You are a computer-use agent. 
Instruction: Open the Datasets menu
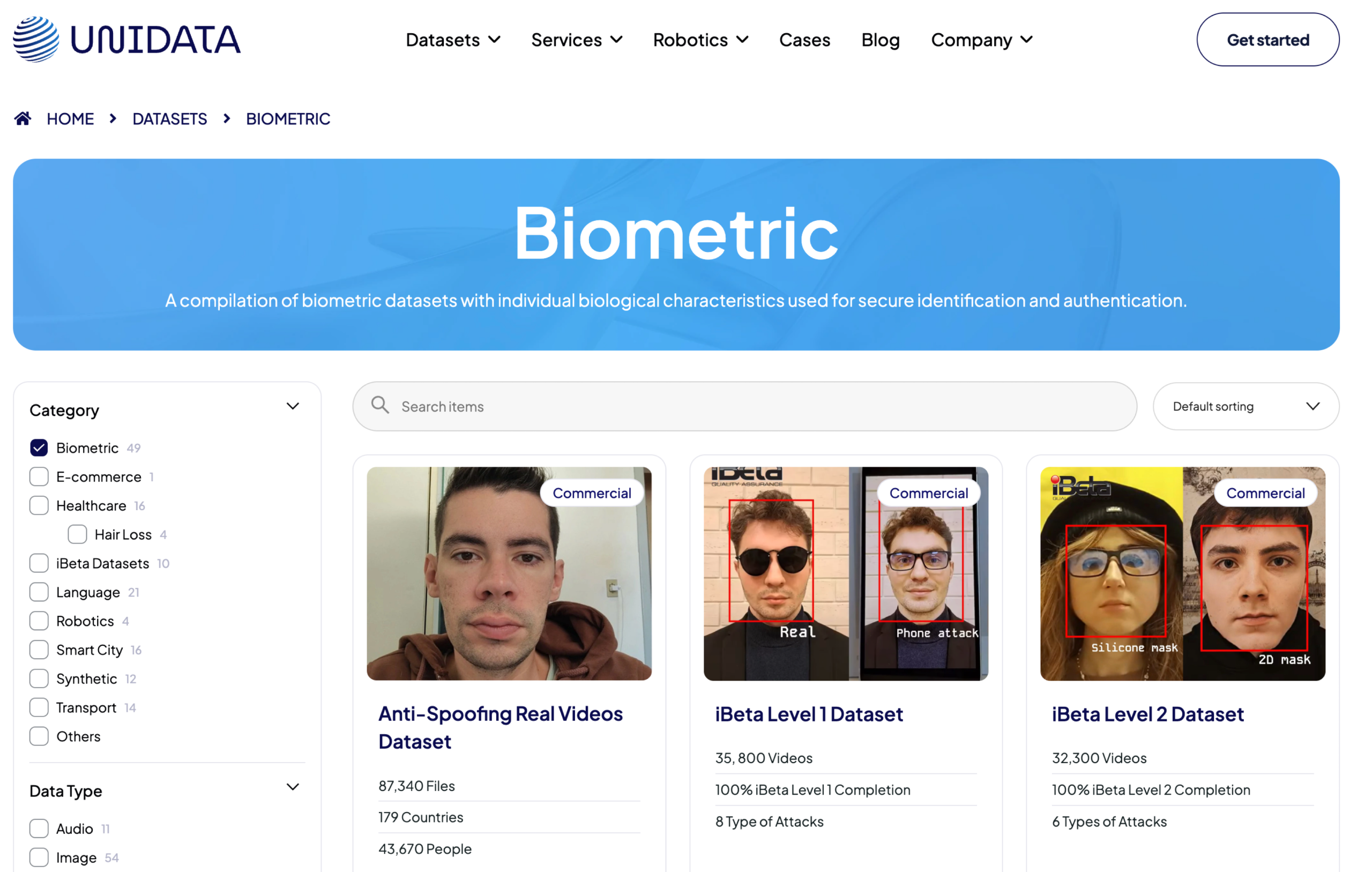[x=453, y=40]
